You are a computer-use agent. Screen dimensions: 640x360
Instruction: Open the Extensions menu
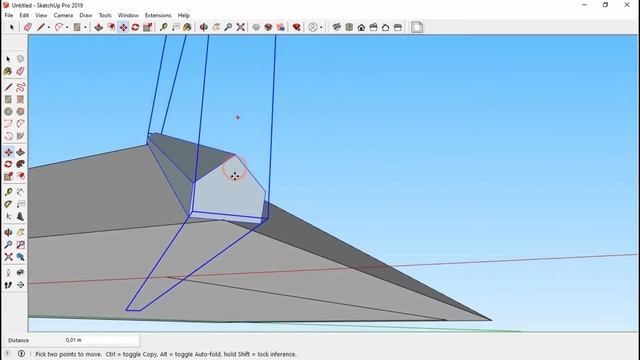pos(158,15)
